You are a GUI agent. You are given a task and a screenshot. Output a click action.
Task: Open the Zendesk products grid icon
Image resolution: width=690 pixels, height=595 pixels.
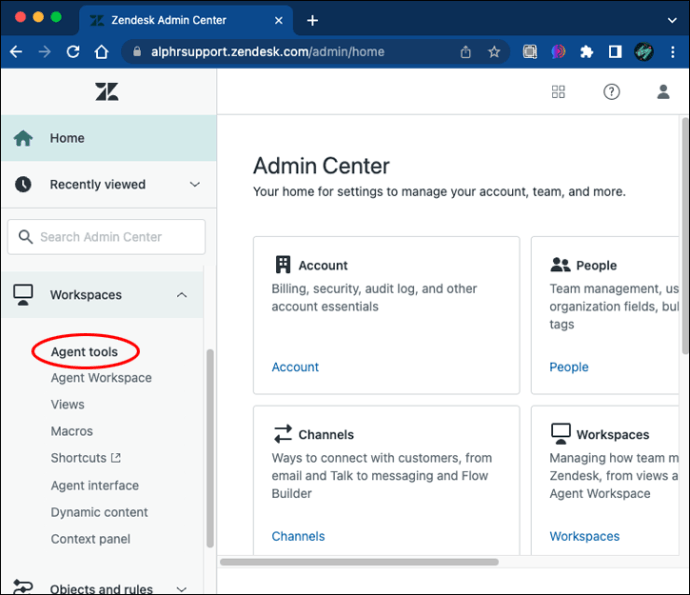click(x=558, y=92)
